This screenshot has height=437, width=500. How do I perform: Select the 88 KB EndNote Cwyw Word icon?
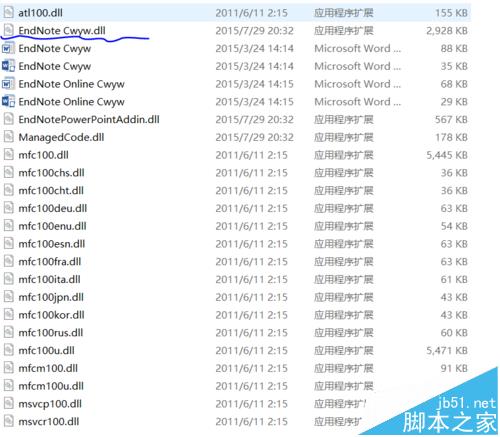8,48
